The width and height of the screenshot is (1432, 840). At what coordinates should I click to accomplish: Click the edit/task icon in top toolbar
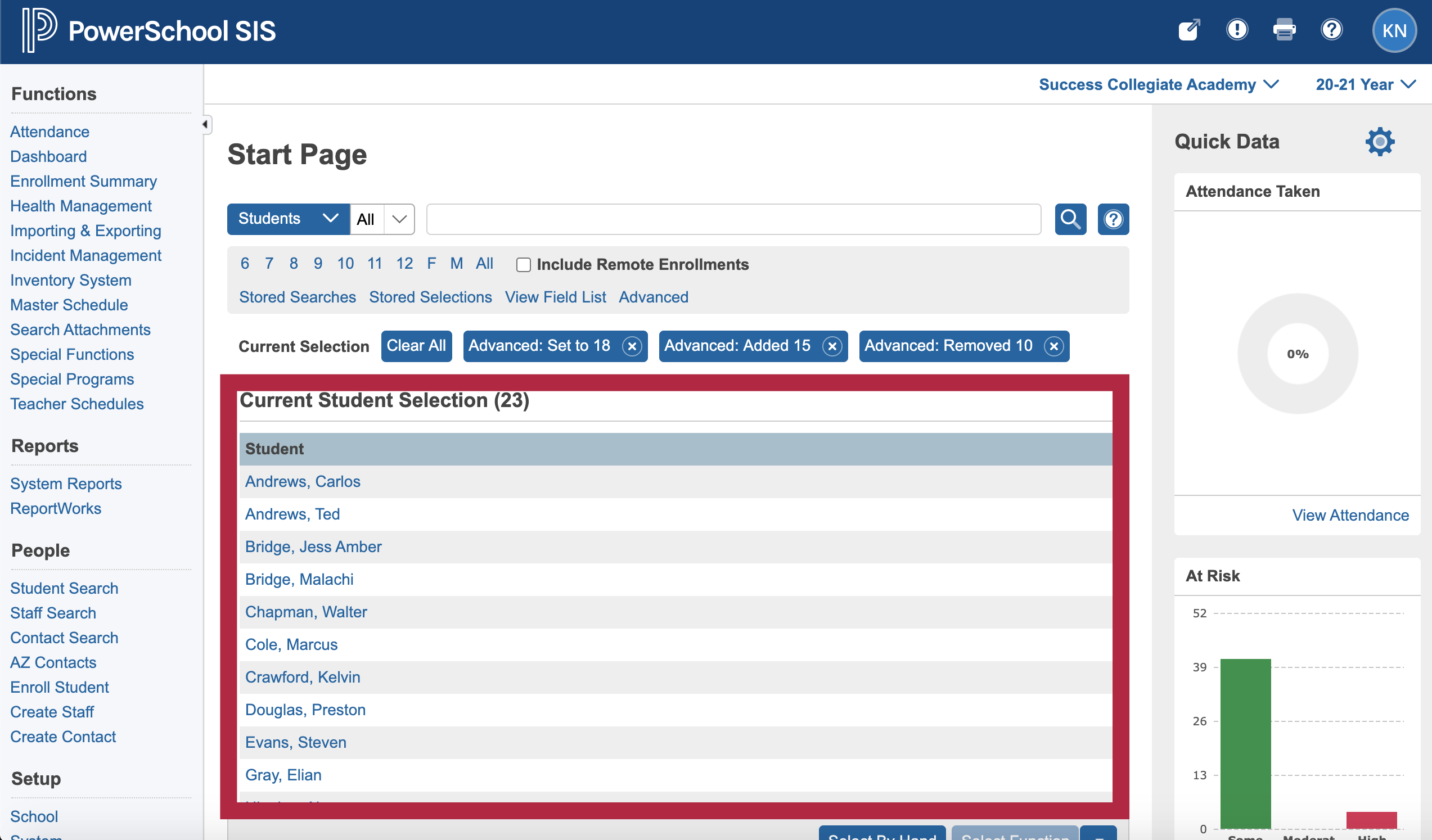click(x=1191, y=30)
